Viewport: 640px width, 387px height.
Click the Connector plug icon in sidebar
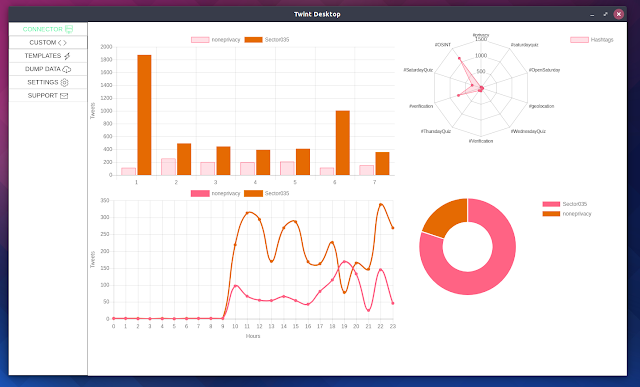pyautogui.click(x=69, y=29)
